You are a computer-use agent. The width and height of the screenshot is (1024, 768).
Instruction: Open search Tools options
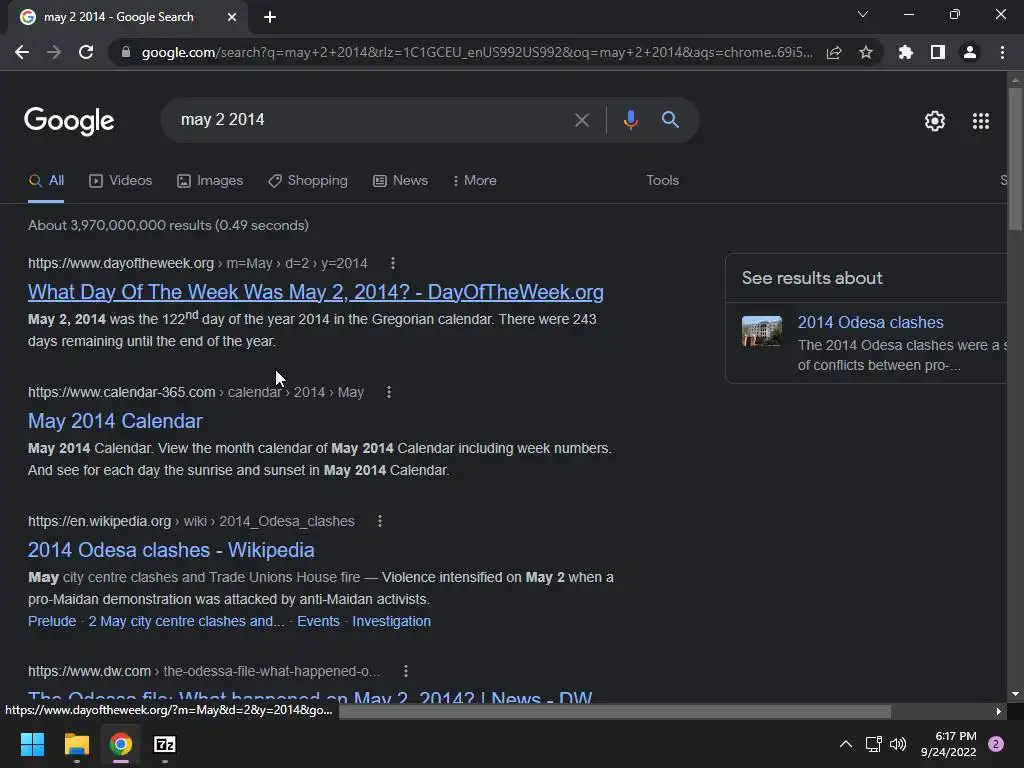click(x=662, y=181)
